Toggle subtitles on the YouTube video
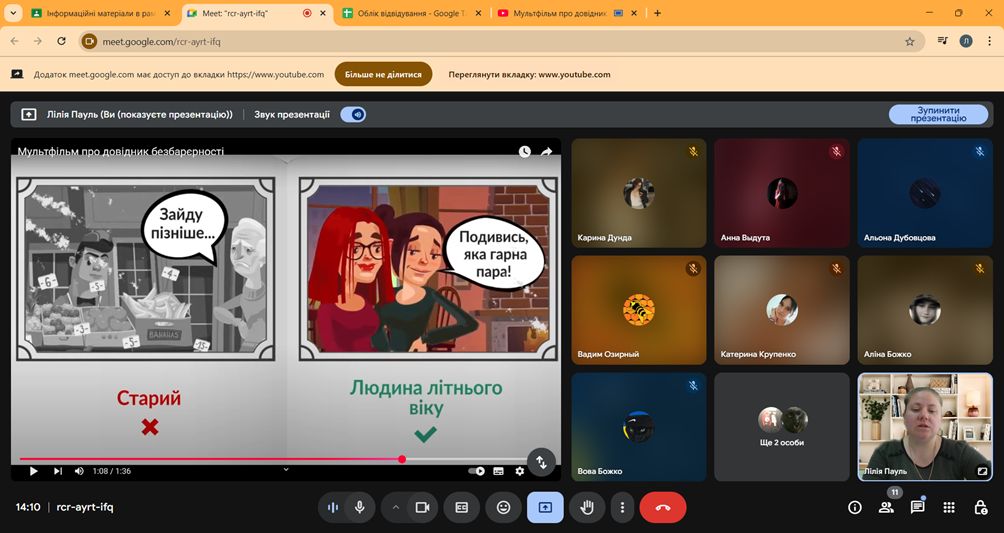This screenshot has height=533, width=1004. tap(499, 471)
